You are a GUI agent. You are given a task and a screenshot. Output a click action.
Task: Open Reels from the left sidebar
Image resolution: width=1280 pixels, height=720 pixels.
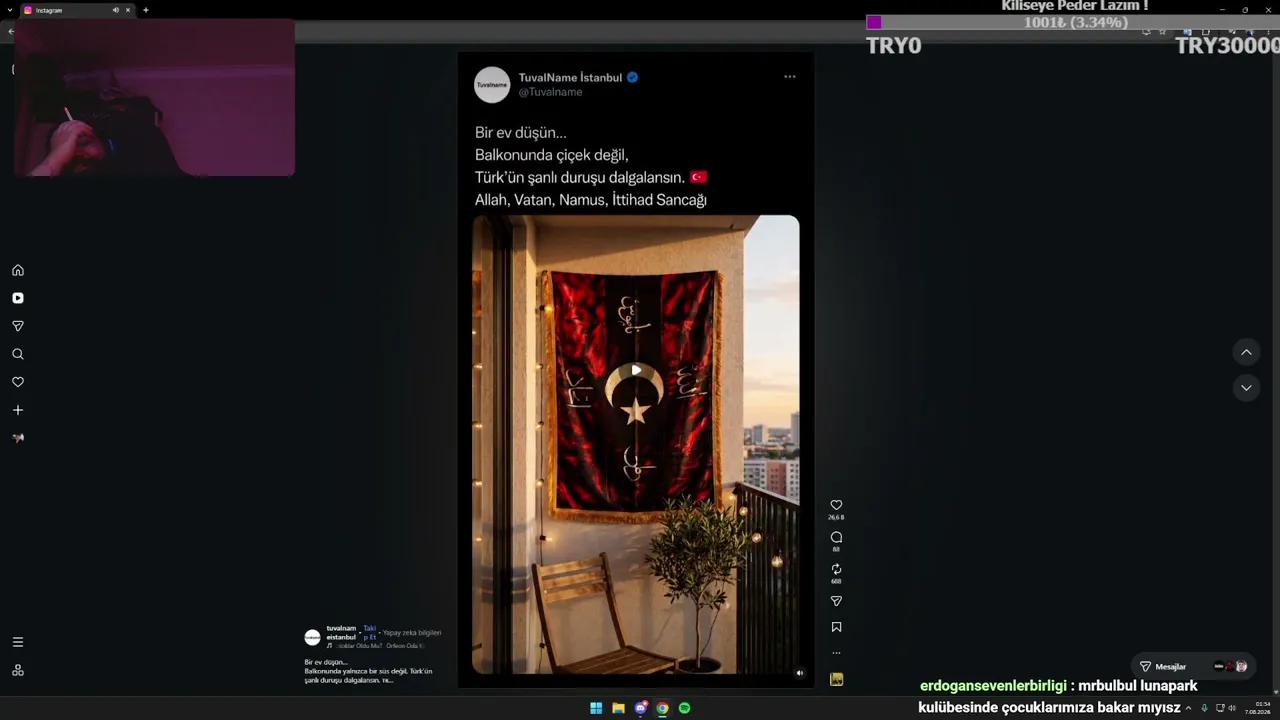coord(18,298)
